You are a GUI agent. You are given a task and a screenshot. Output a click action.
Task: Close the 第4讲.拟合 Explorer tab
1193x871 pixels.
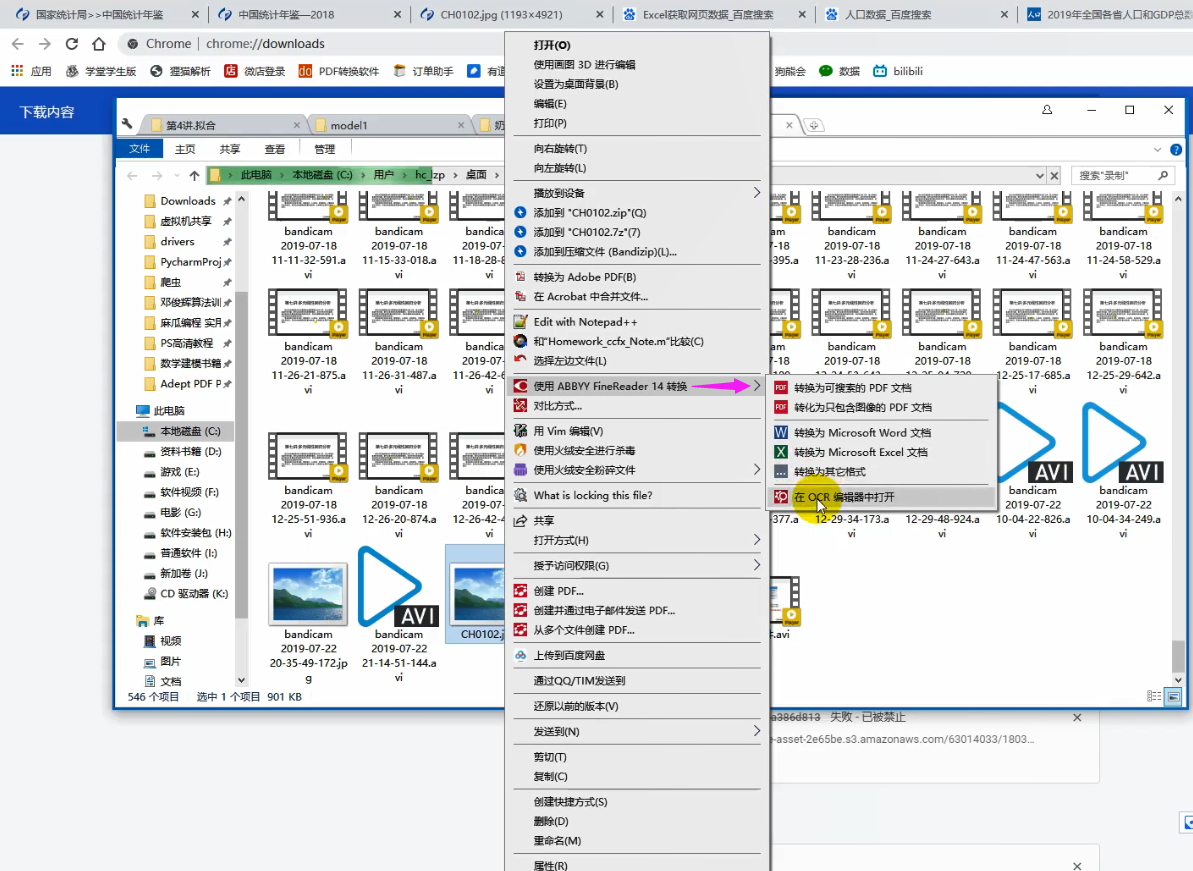pyautogui.click(x=297, y=125)
